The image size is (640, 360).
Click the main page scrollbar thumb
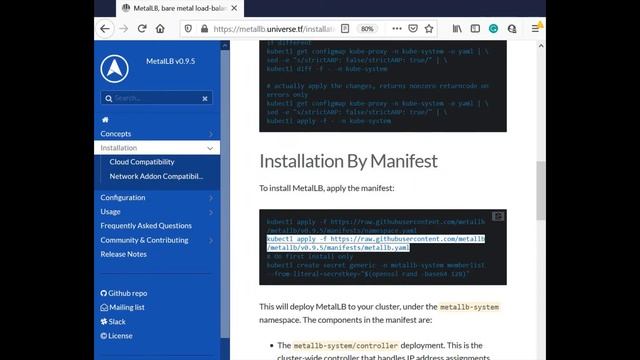coord(541,190)
